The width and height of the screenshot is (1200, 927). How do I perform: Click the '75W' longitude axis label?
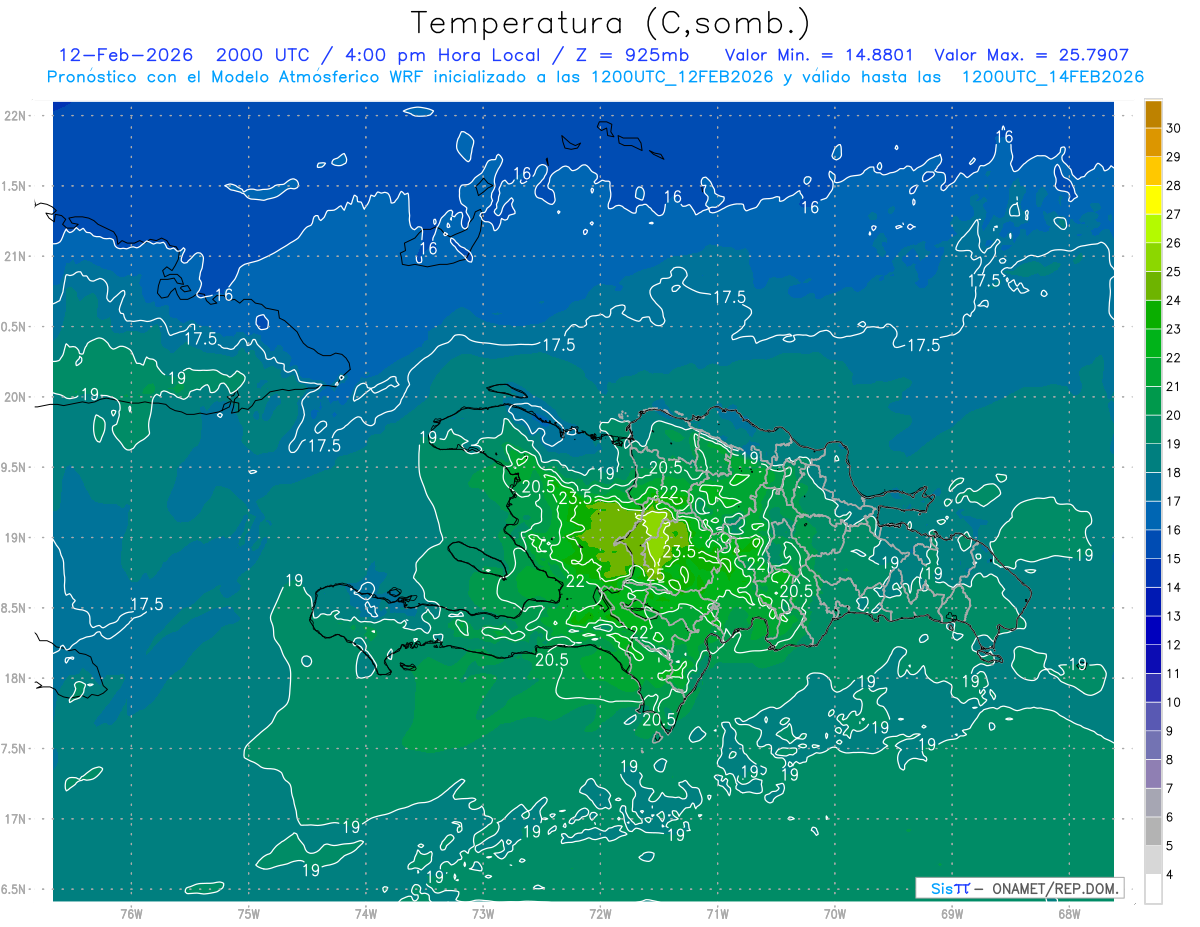coord(249,914)
